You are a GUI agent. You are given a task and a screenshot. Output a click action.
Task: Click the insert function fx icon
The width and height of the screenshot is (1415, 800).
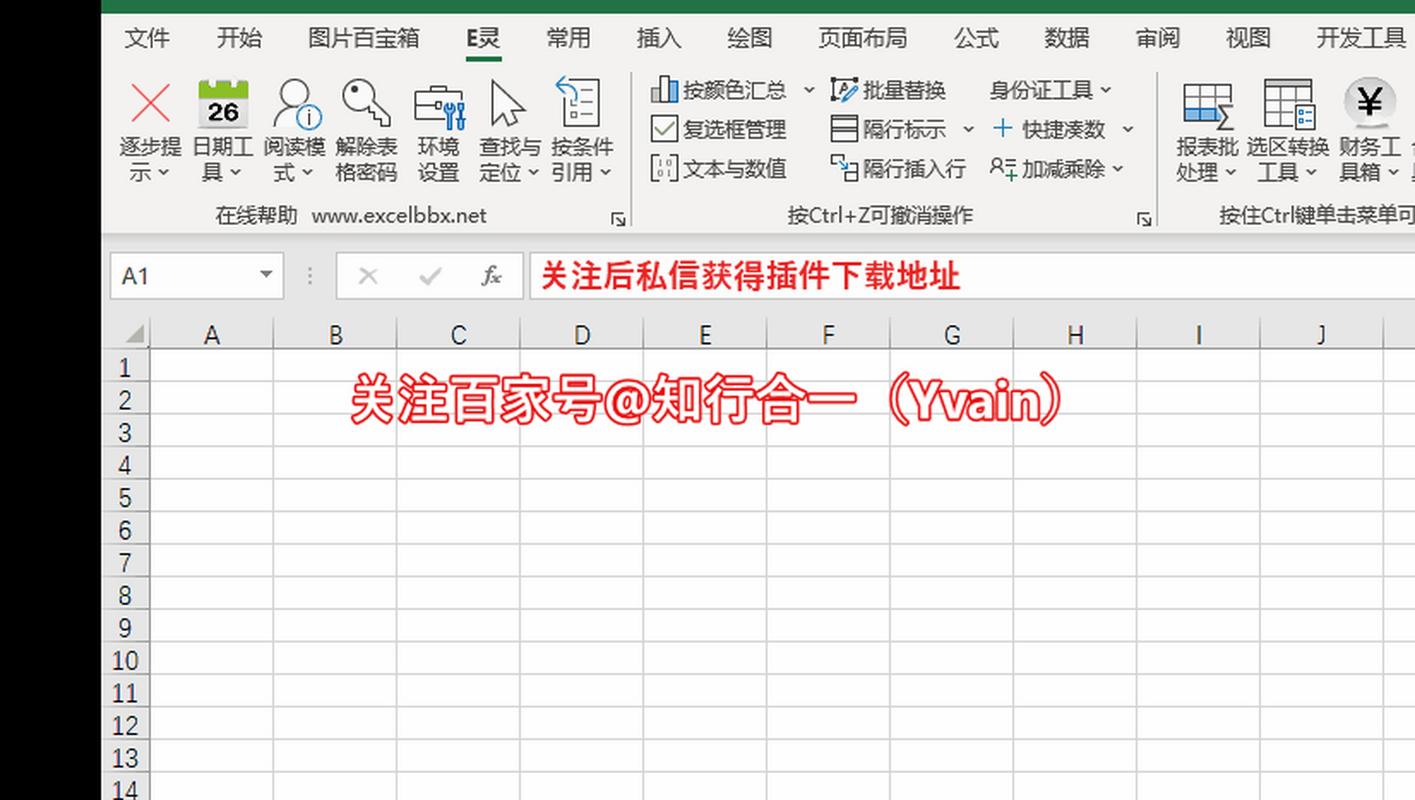click(x=491, y=276)
